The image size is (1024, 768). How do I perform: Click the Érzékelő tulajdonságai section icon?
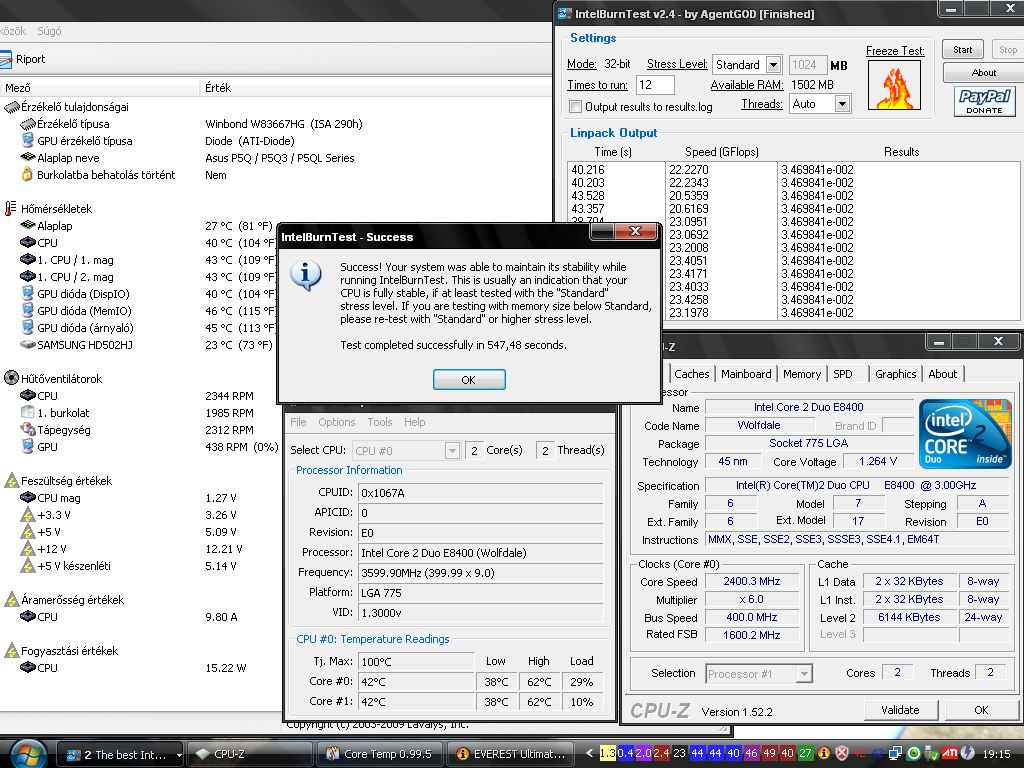(x=11, y=106)
